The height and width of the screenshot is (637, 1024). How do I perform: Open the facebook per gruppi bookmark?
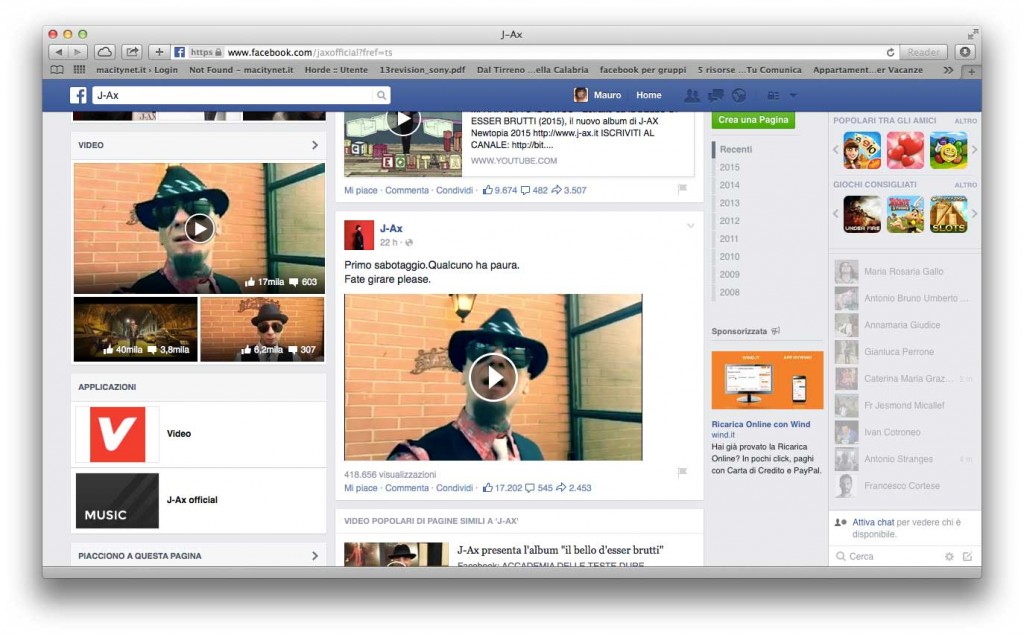643,70
